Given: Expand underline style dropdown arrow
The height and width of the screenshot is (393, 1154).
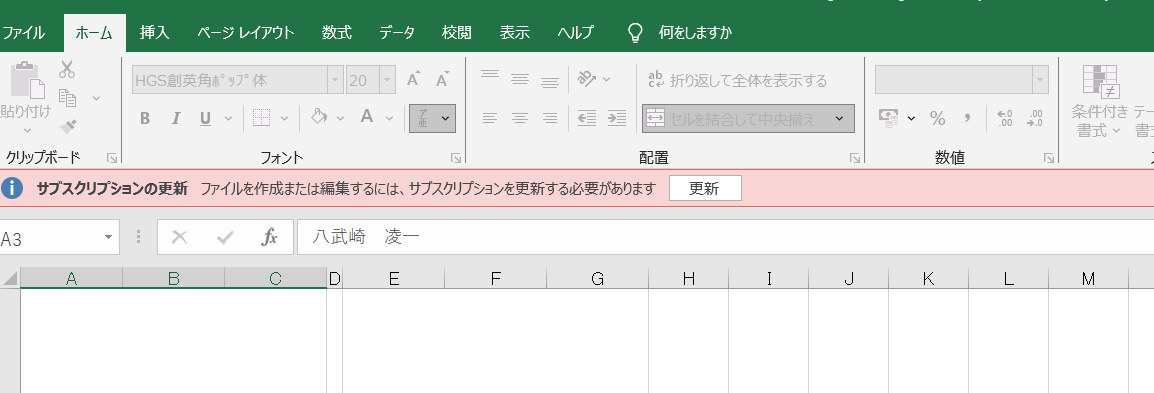Looking at the screenshot, I should coord(227,118).
